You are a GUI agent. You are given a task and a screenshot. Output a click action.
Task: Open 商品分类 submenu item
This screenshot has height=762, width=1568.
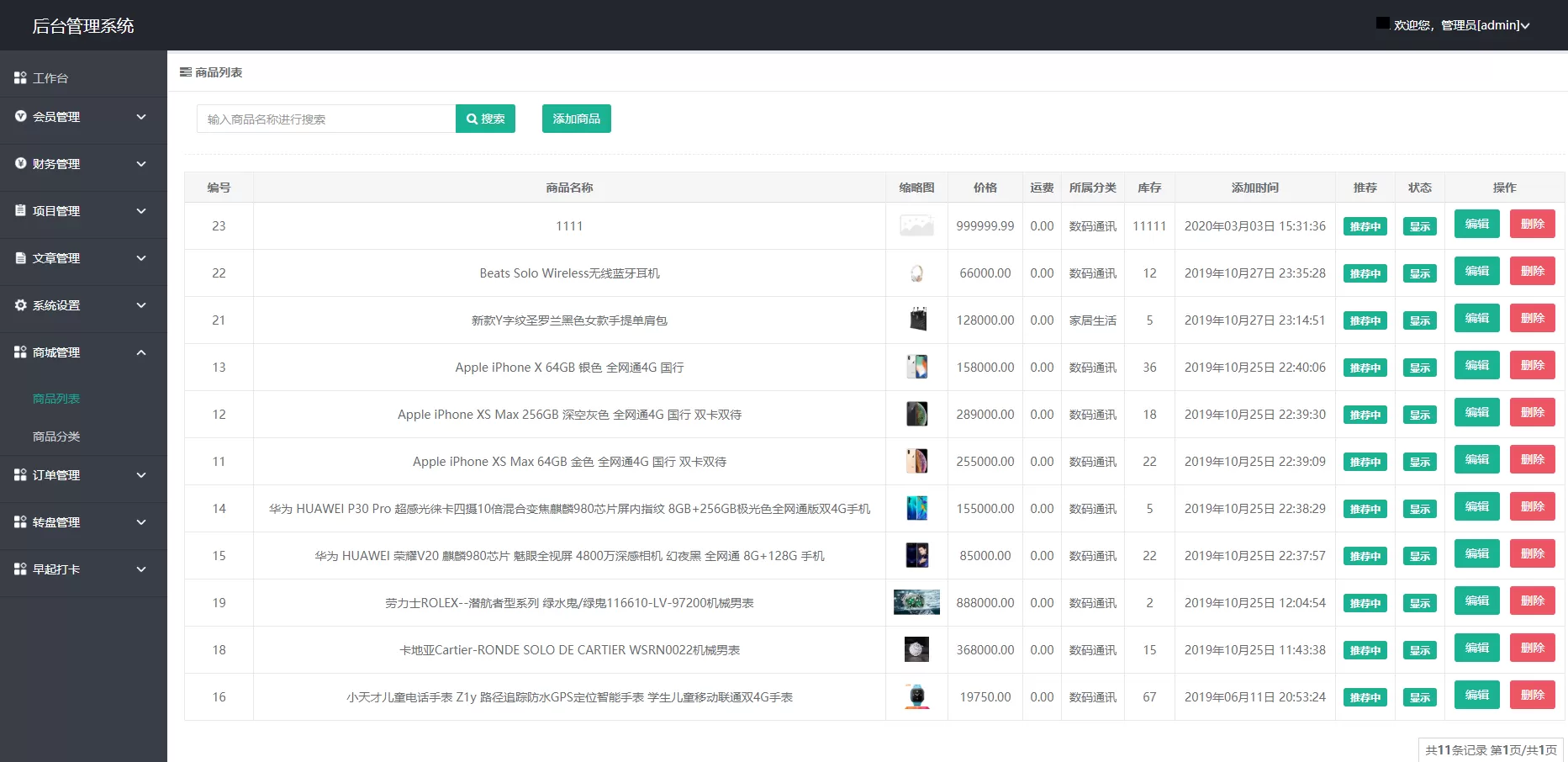(x=56, y=437)
